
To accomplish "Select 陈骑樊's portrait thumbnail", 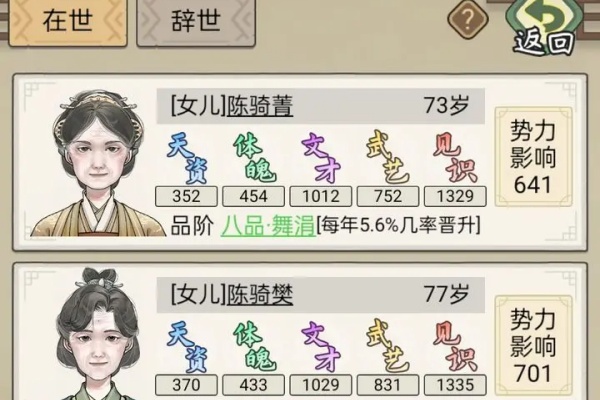I will pyautogui.click(x=98, y=334).
